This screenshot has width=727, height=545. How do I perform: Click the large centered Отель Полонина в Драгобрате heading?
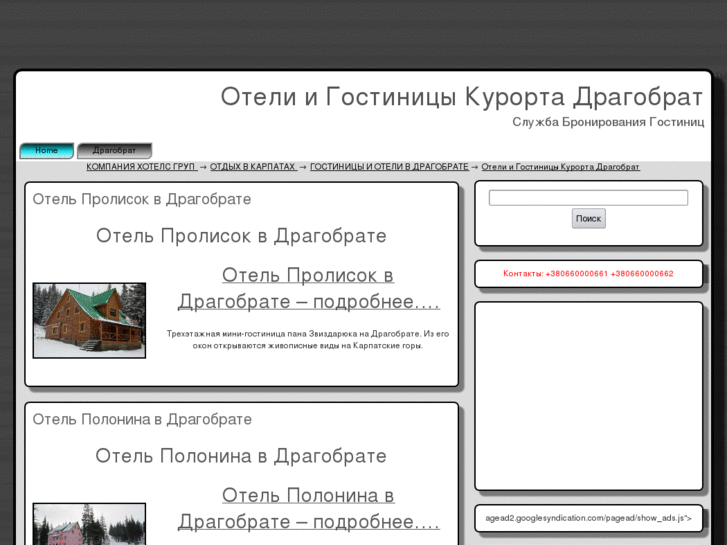coord(241,456)
